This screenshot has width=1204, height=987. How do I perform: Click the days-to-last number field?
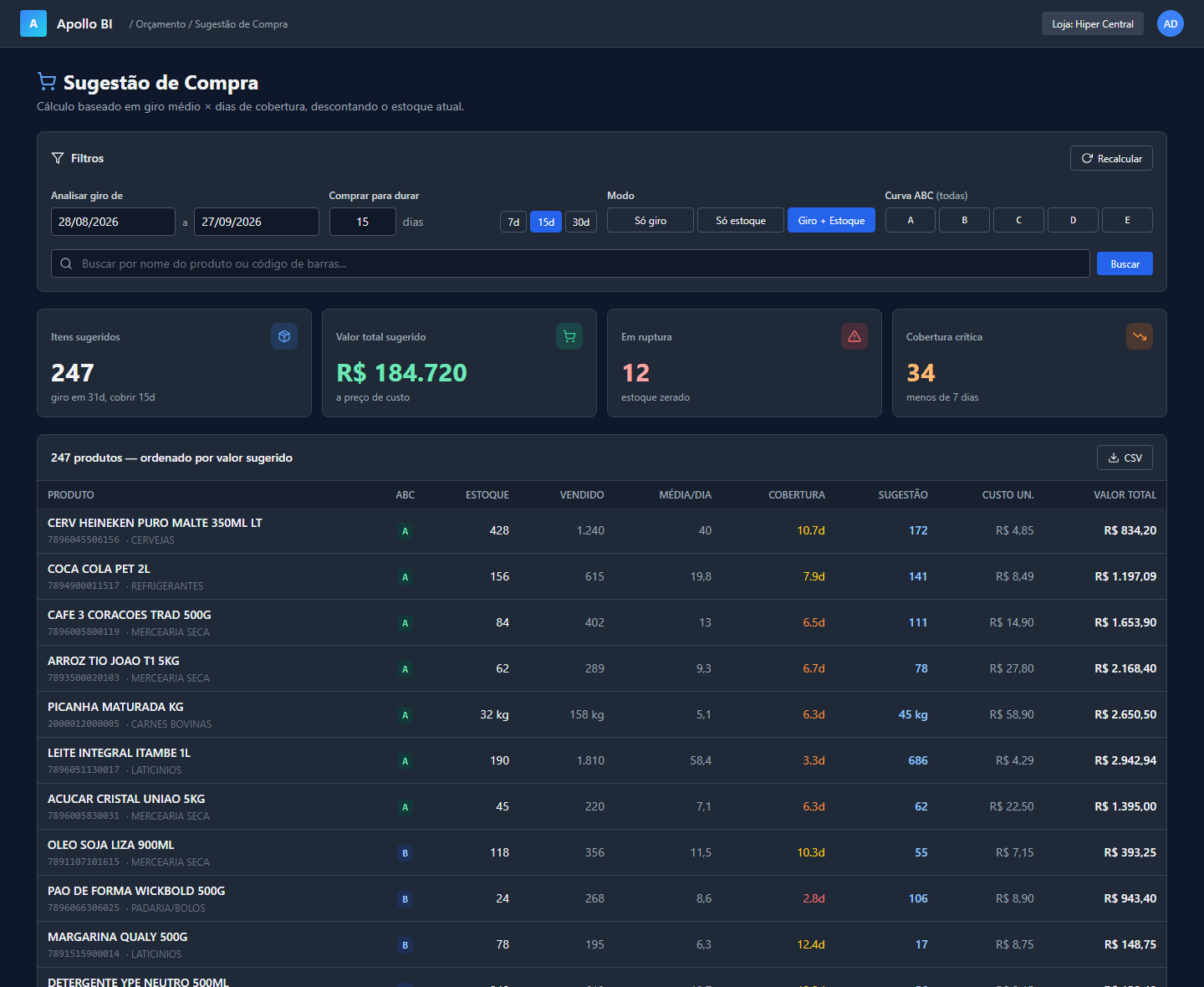pos(363,222)
